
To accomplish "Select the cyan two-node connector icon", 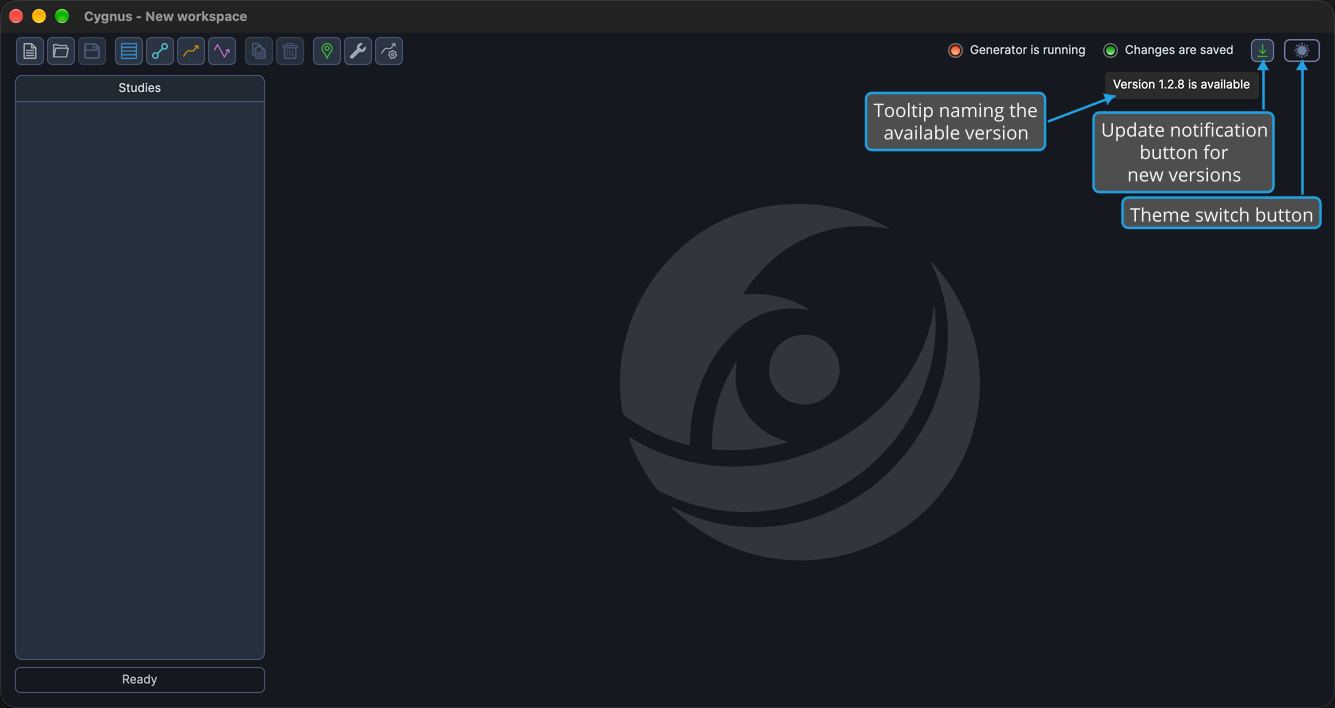I will point(160,51).
